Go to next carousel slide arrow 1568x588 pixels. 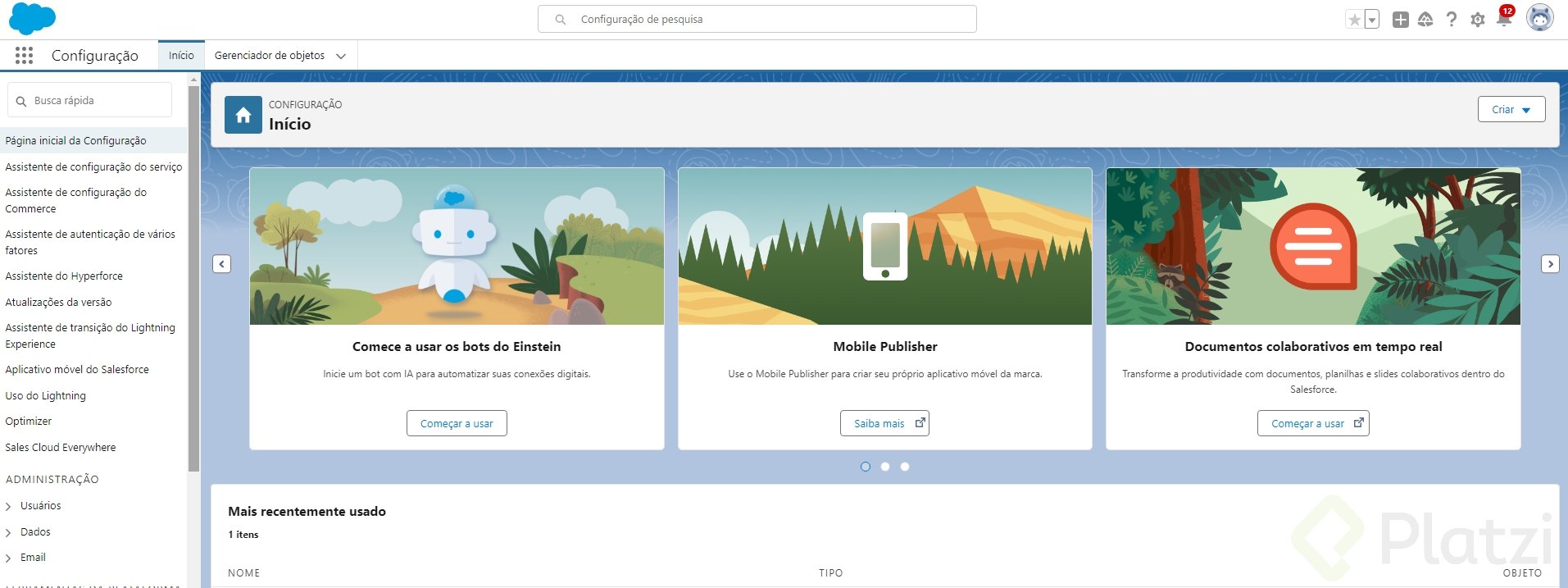coord(1550,264)
